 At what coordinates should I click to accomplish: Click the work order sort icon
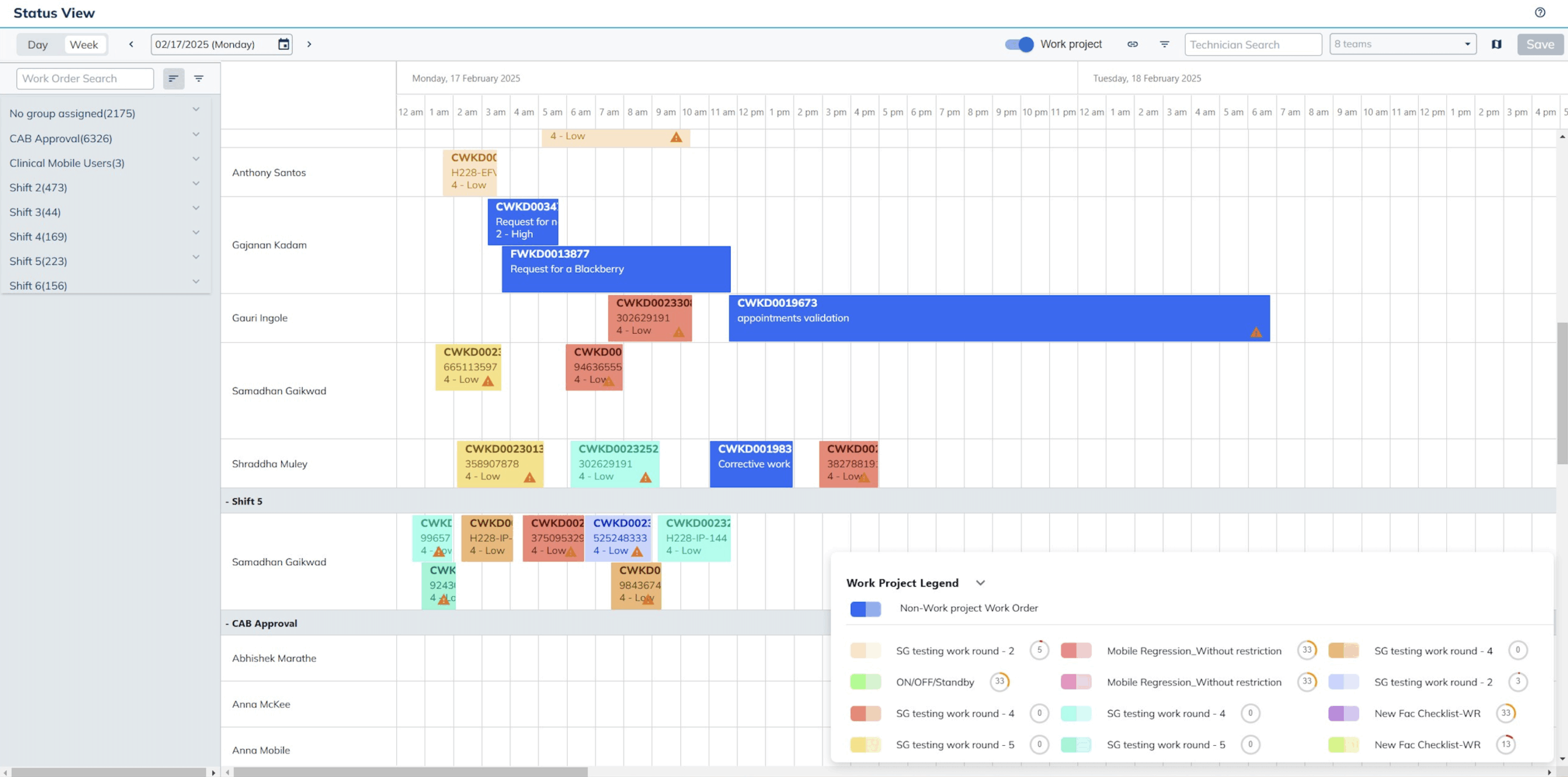click(x=173, y=78)
